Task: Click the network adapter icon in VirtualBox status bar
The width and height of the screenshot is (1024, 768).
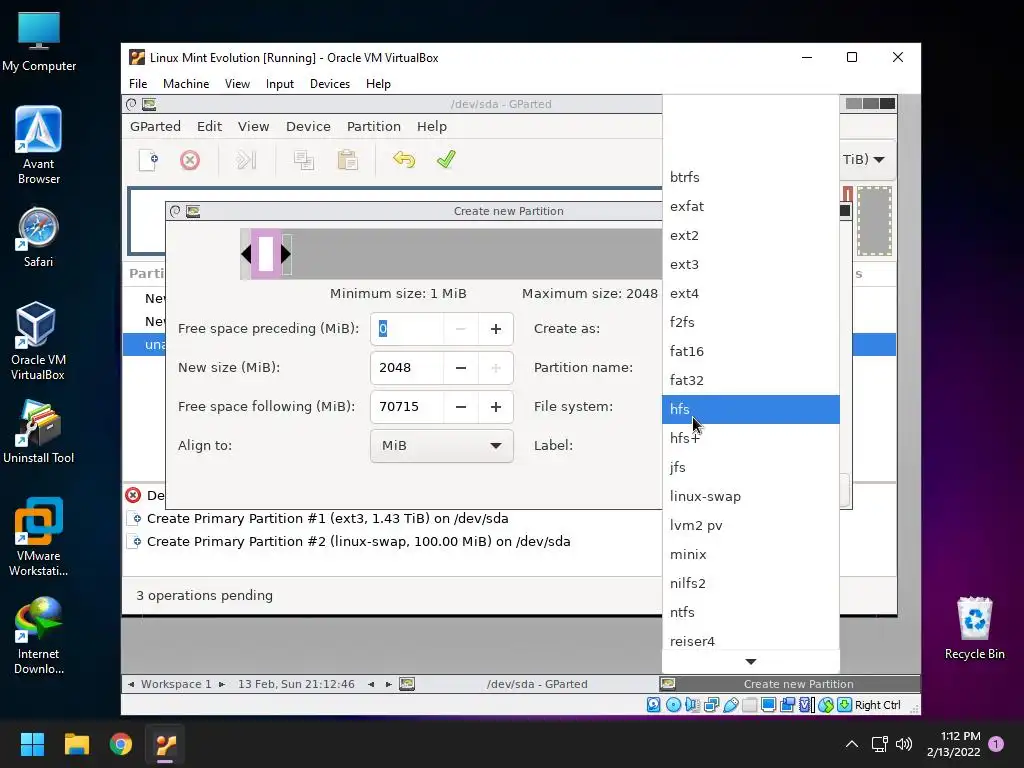Action: coord(711,705)
